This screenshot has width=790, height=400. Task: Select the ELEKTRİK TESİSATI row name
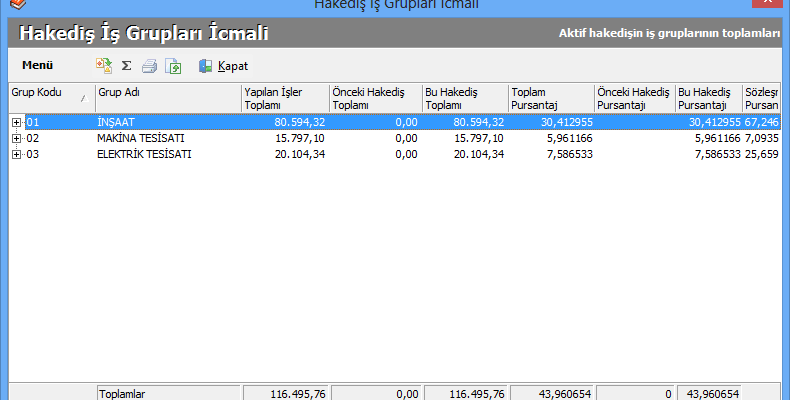[x=144, y=154]
